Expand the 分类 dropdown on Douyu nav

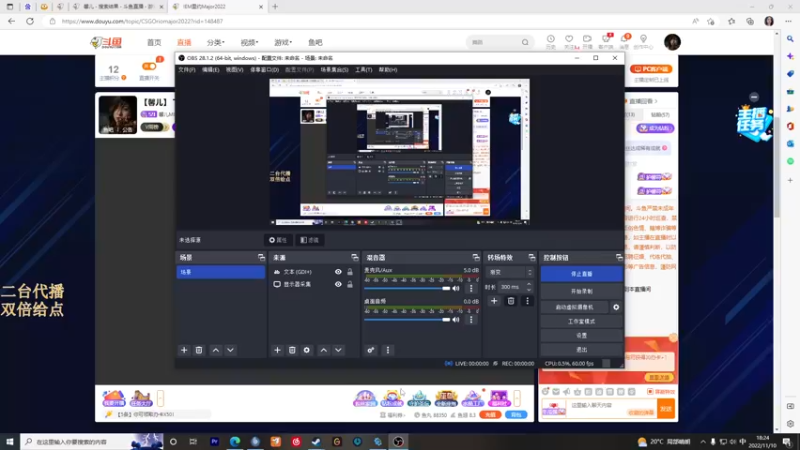click(215, 42)
